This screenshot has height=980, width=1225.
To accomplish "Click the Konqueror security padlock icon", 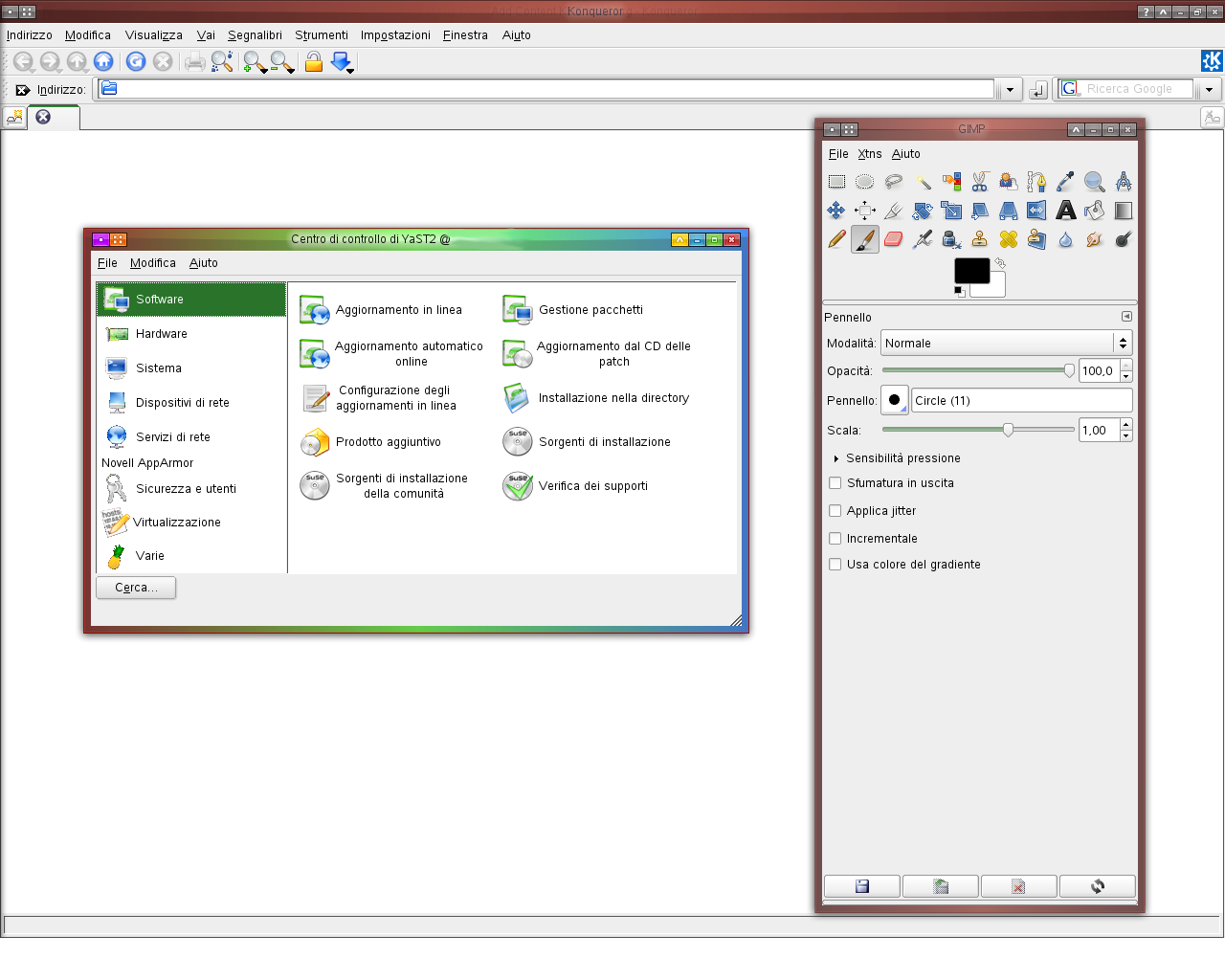I will coord(313,62).
